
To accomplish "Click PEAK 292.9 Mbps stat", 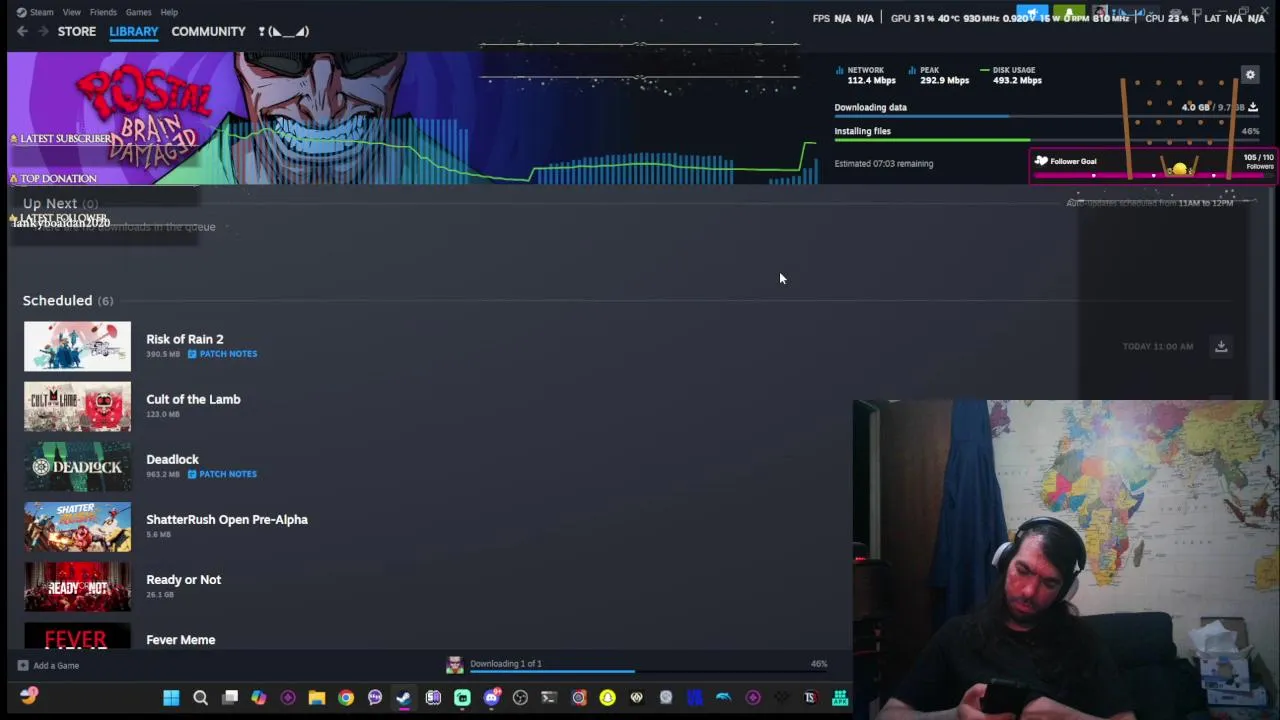I will click(x=939, y=75).
